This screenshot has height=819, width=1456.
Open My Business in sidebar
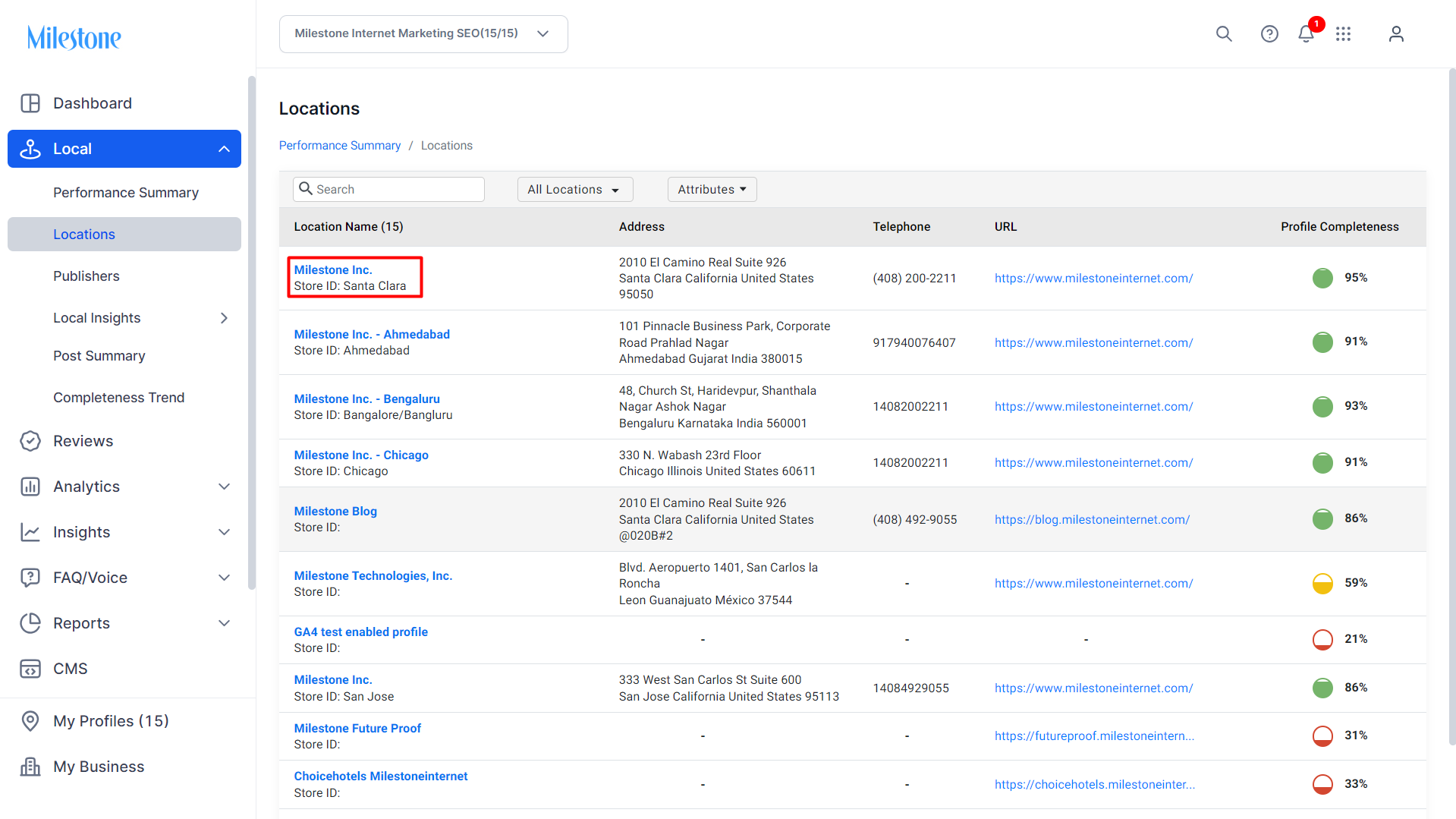pos(99,767)
